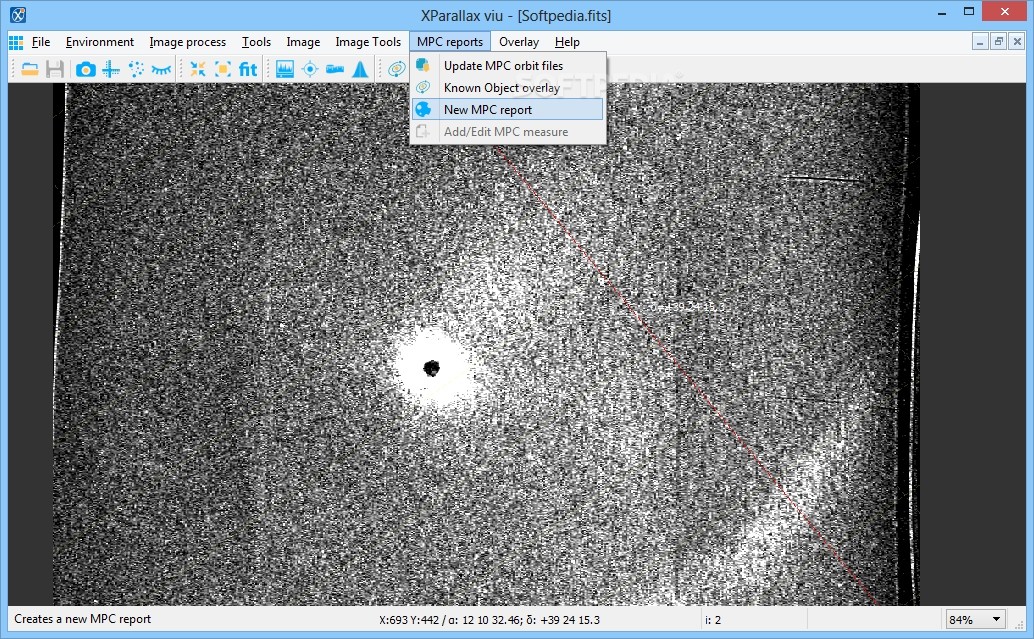Close the Softpedia.fits document window

(1017, 42)
